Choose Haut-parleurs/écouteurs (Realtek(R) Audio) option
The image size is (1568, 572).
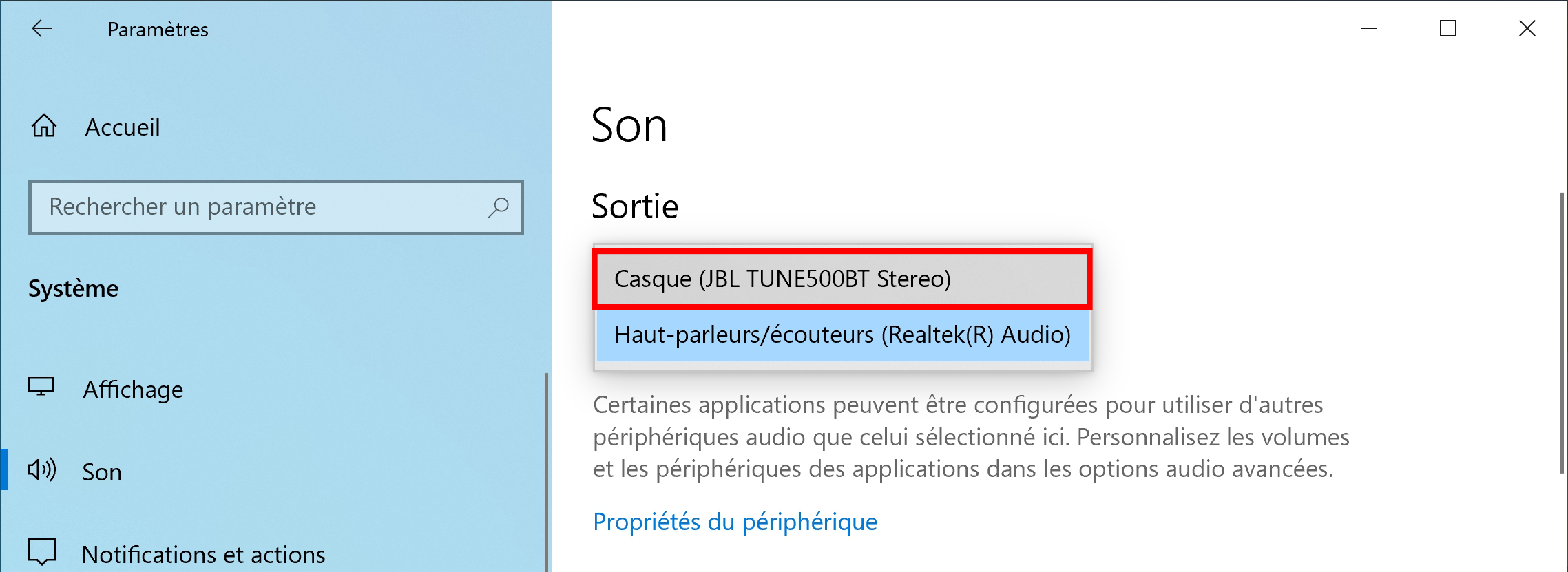tap(843, 335)
